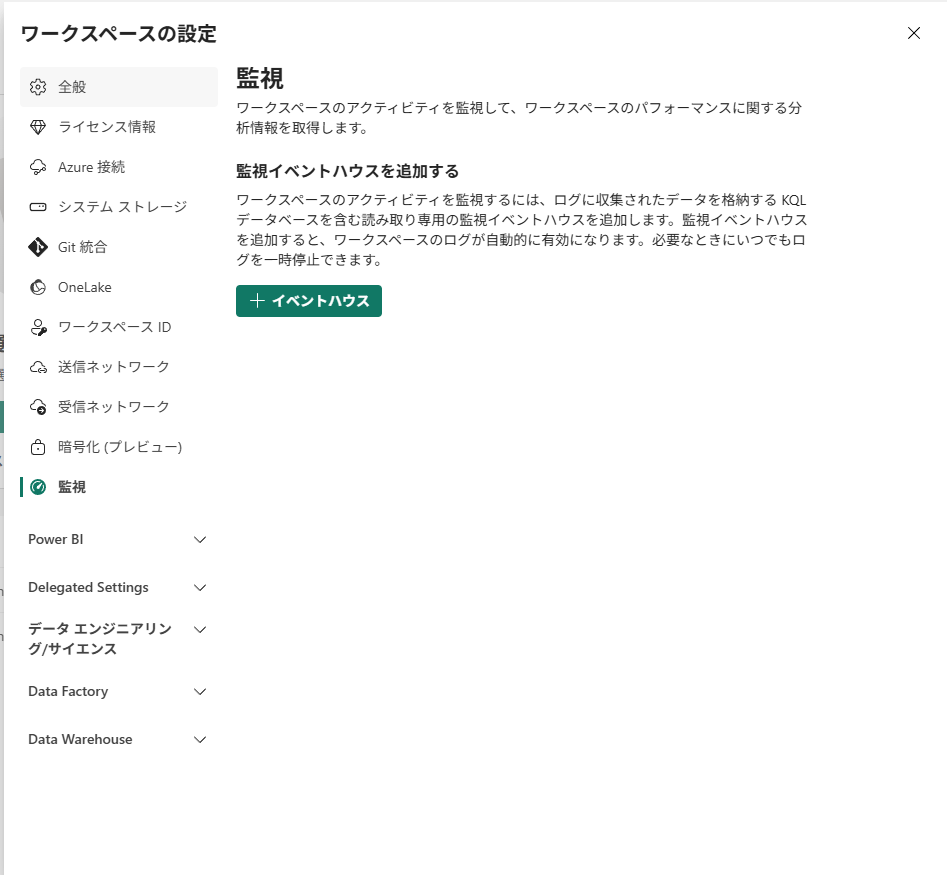Click the Delegated Settings label
947x875 pixels.
click(88, 588)
